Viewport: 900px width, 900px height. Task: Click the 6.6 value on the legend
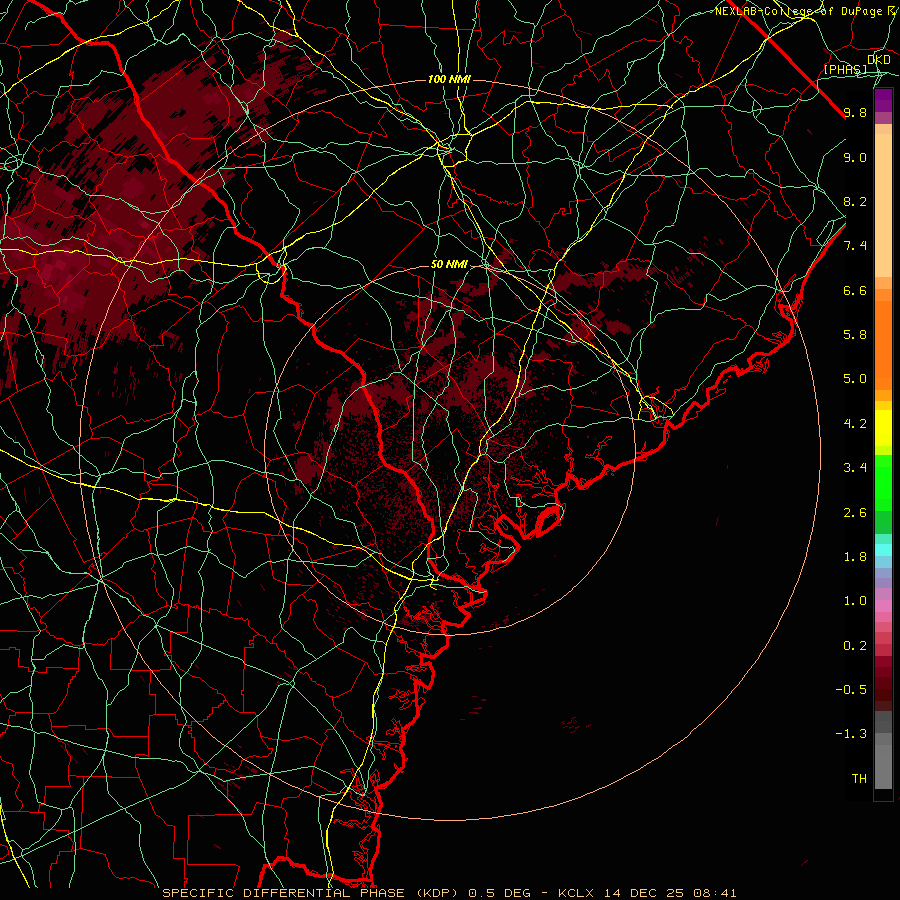click(855, 290)
